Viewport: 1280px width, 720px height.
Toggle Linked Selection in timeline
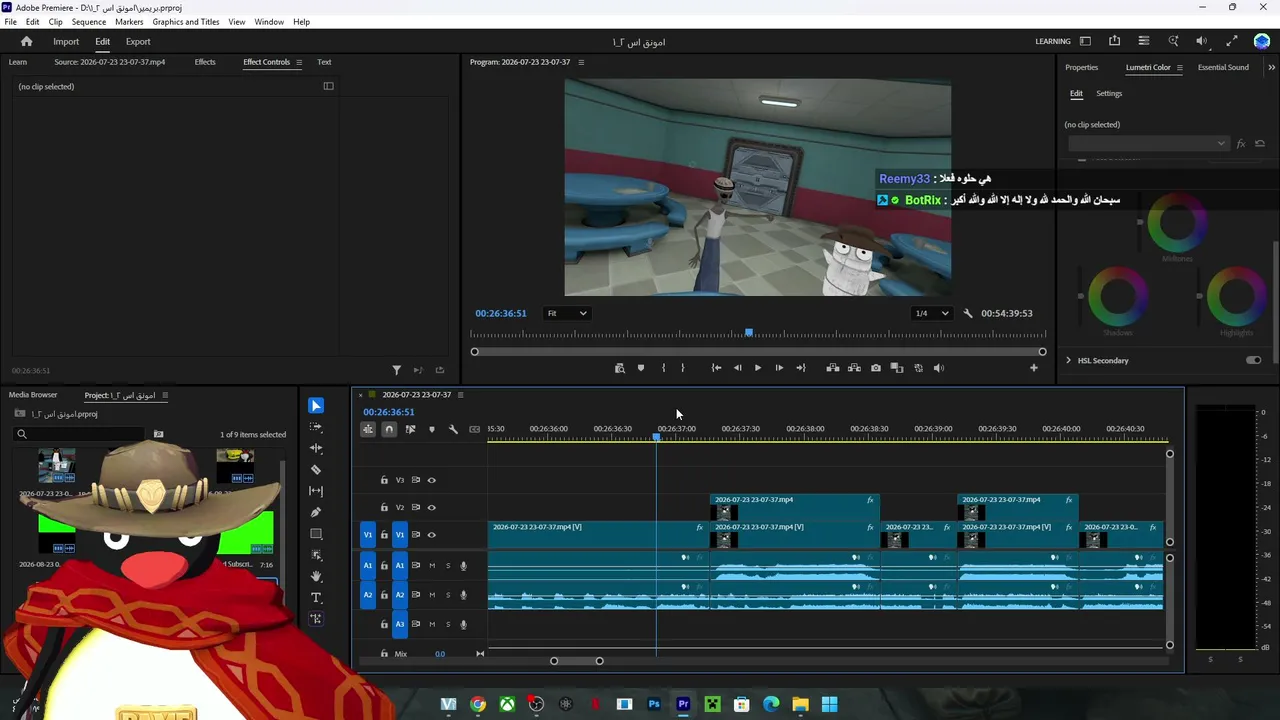click(410, 429)
